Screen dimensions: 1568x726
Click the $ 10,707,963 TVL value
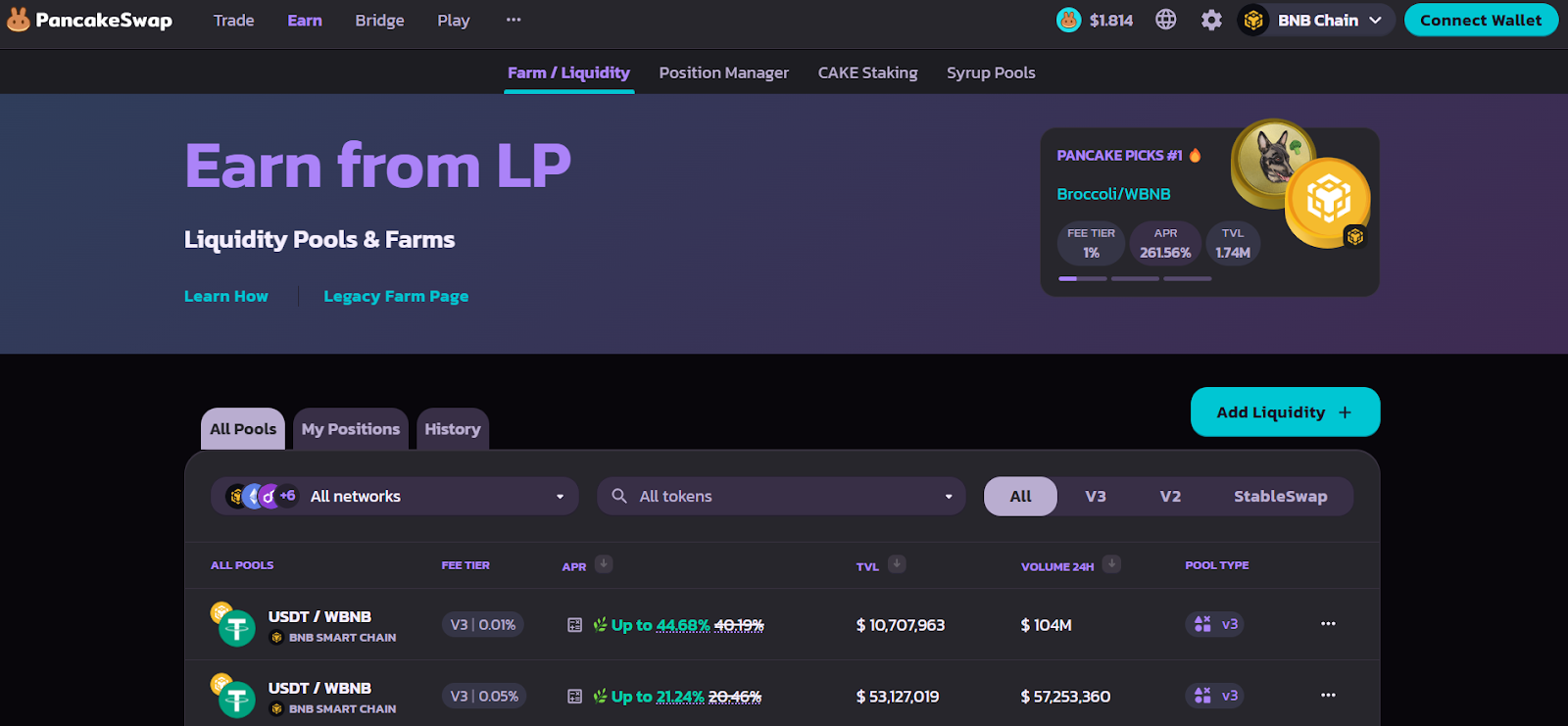click(x=901, y=625)
